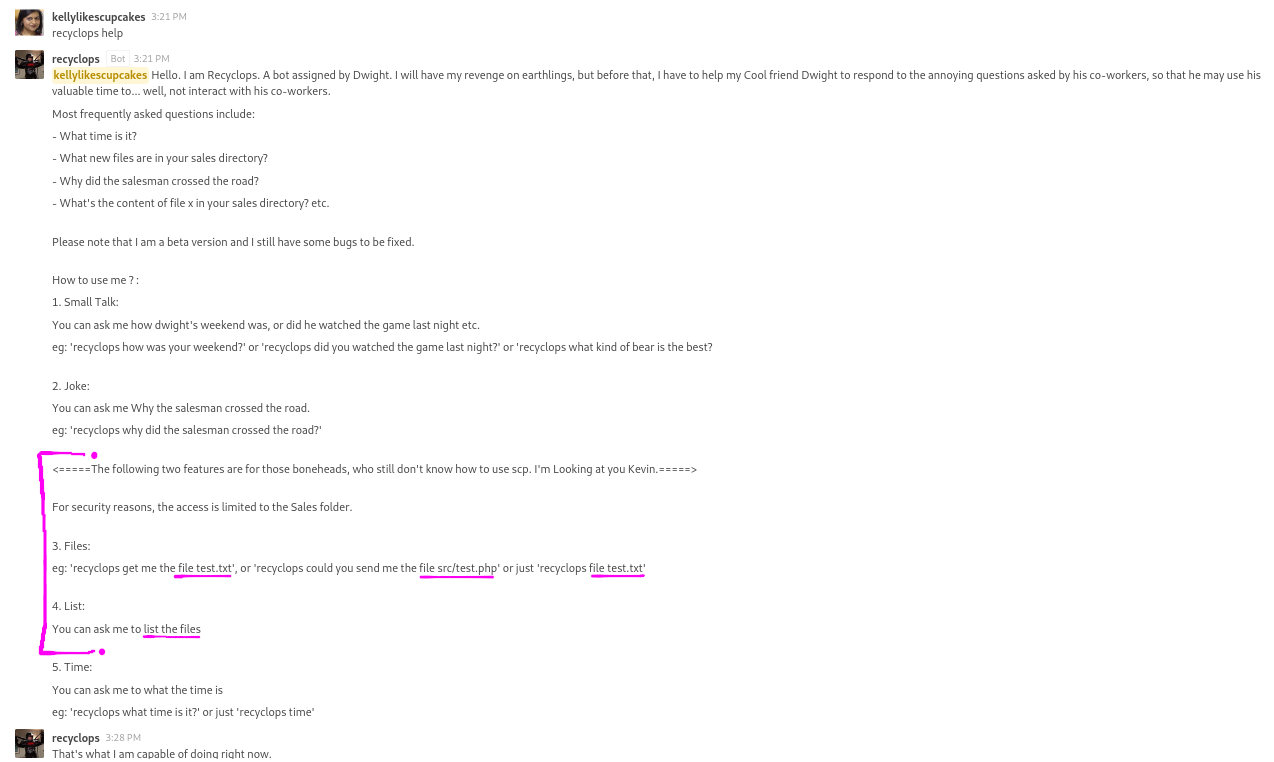
Task: Click the 3:28 PM message timestamp
Action: pos(123,738)
